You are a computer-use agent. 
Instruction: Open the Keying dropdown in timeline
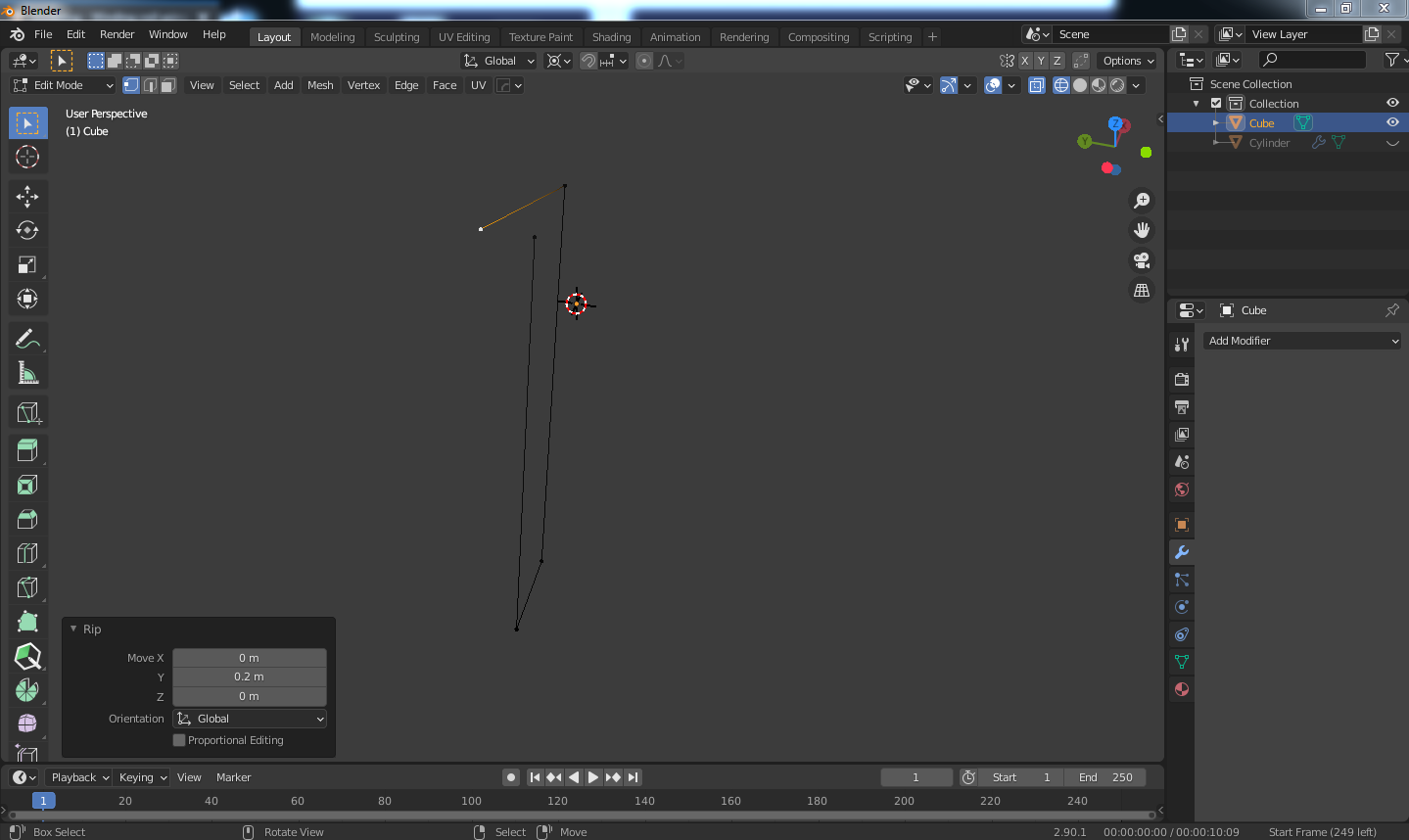pyautogui.click(x=142, y=777)
